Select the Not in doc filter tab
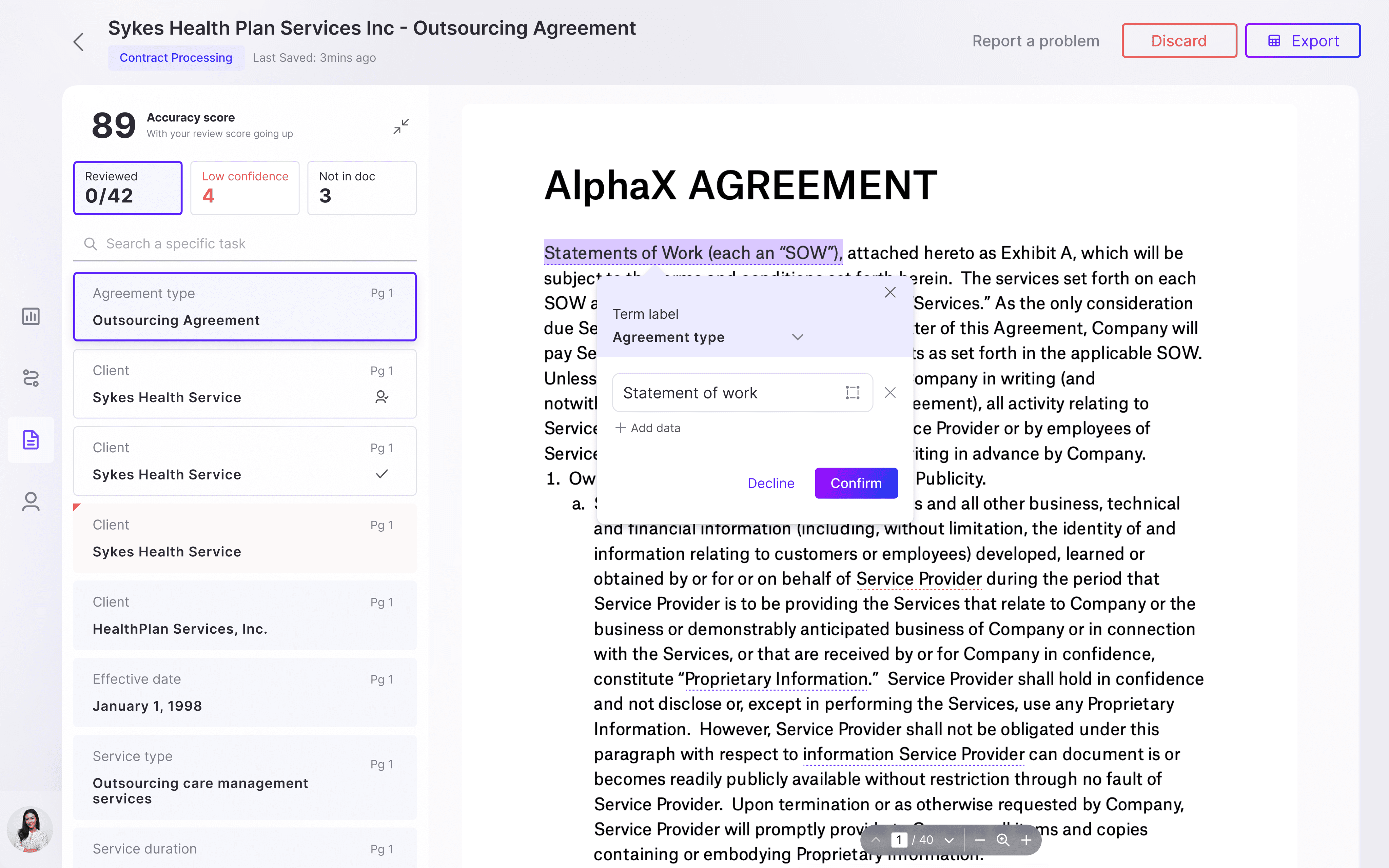1389x868 pixels. click(x=361, y=188)
